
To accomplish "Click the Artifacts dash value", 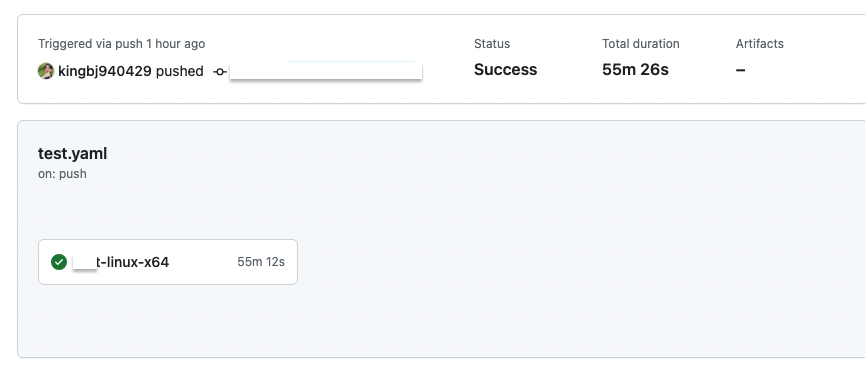I will [x=740, y=70].
